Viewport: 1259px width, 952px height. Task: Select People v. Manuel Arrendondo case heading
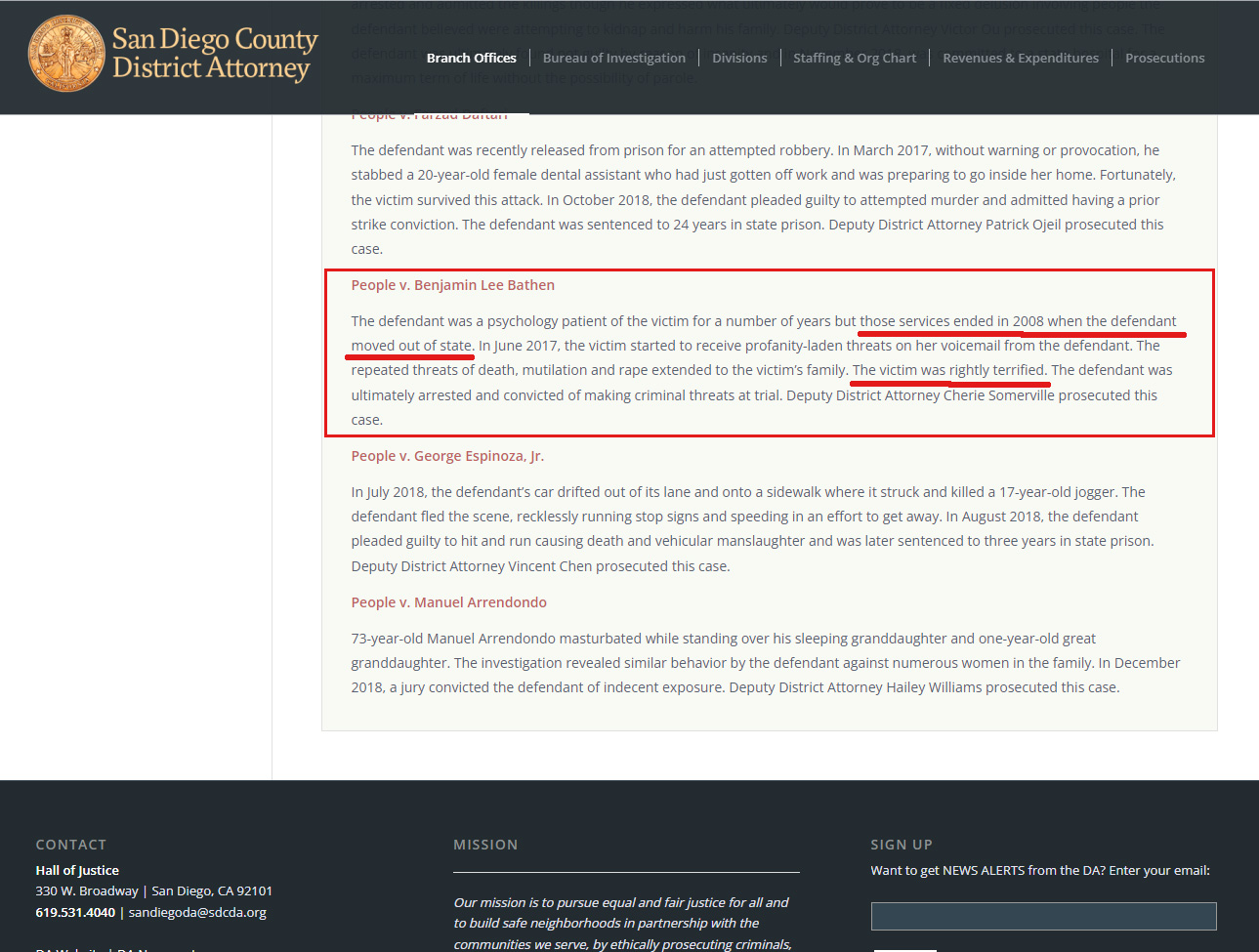tap(448, 602)
